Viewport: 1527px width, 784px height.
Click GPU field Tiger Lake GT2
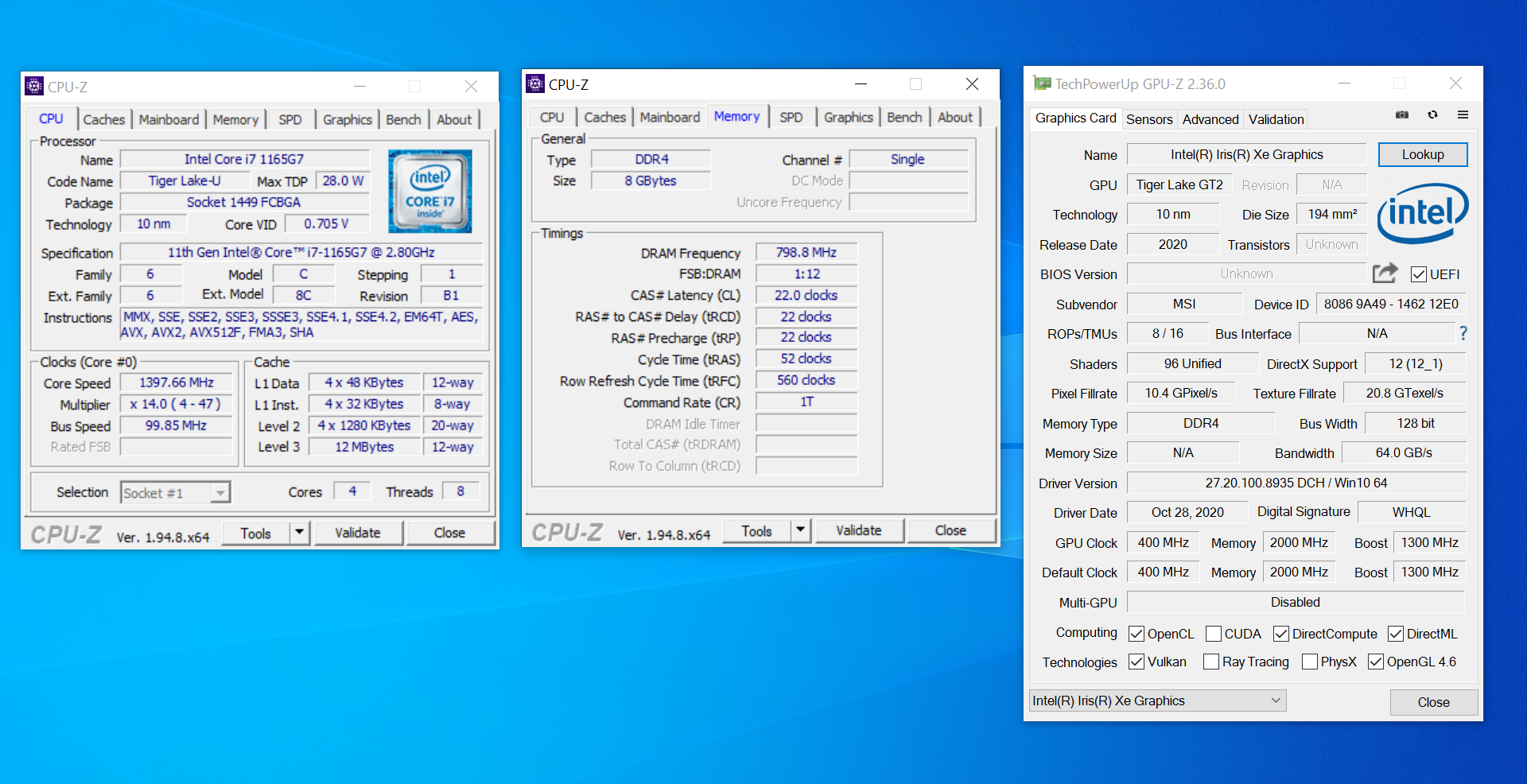[x=1179, y=184]
